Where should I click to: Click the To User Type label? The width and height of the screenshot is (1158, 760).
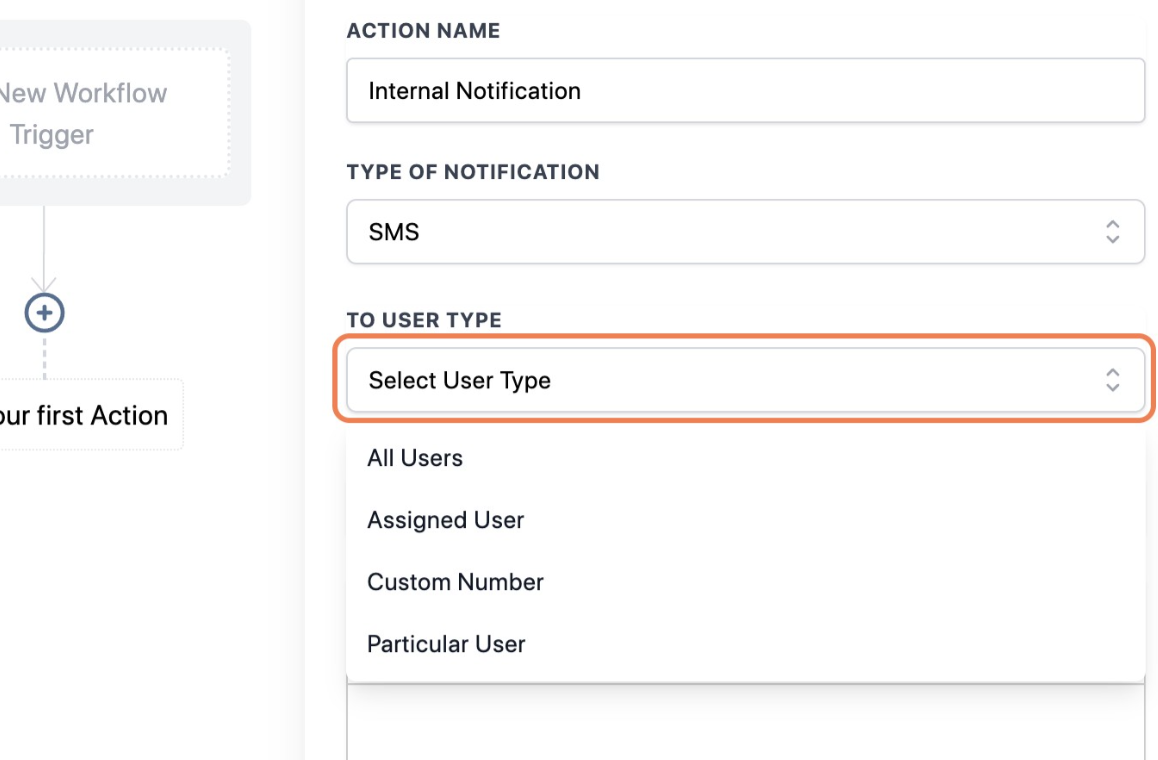pos(424,320)
